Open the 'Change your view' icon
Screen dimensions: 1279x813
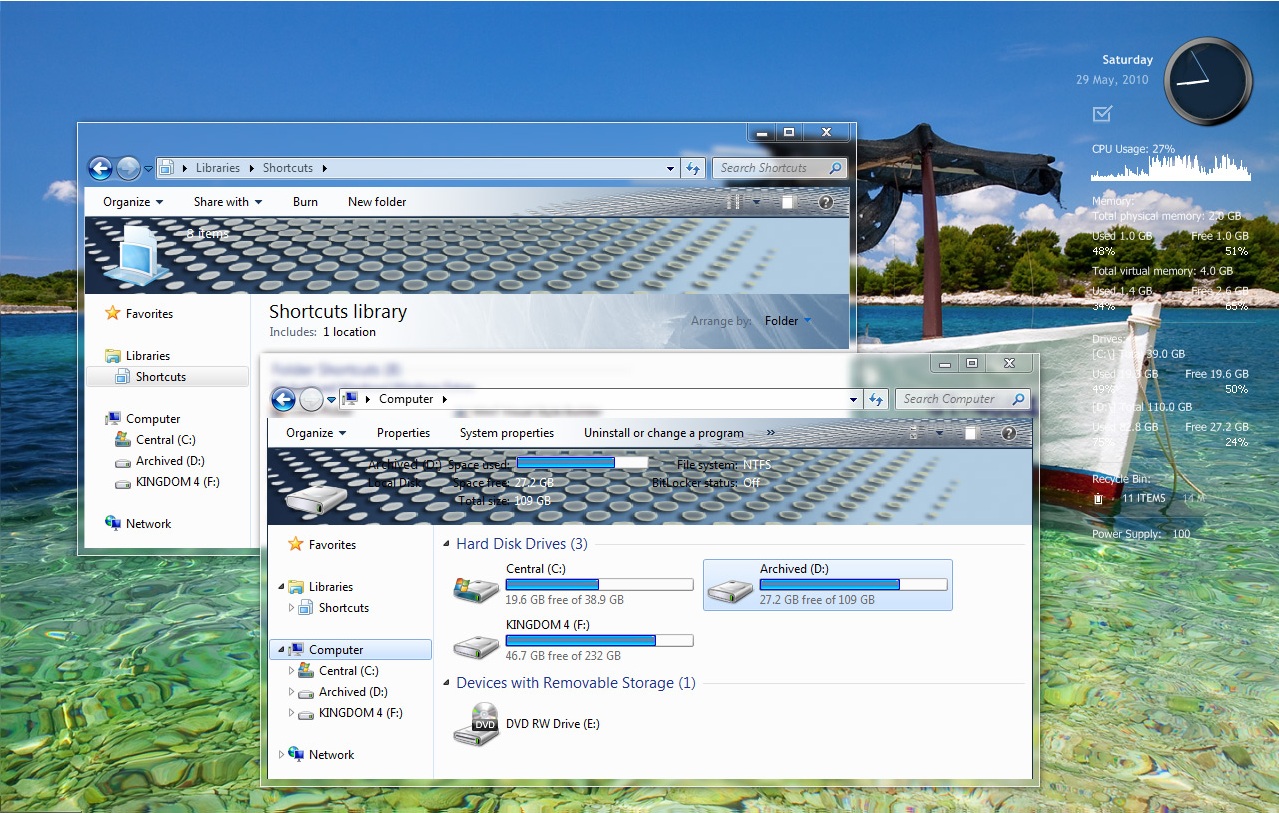pyautogui.click(x=913, y=432)
